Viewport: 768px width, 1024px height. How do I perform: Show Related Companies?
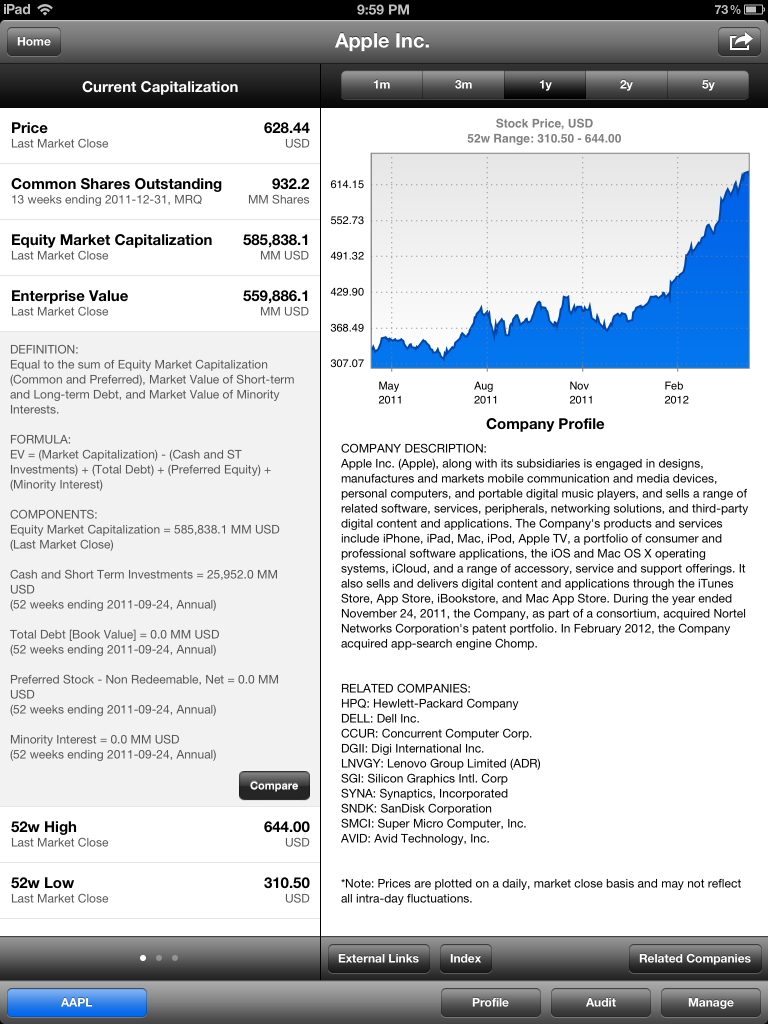[x=695, y=959]
